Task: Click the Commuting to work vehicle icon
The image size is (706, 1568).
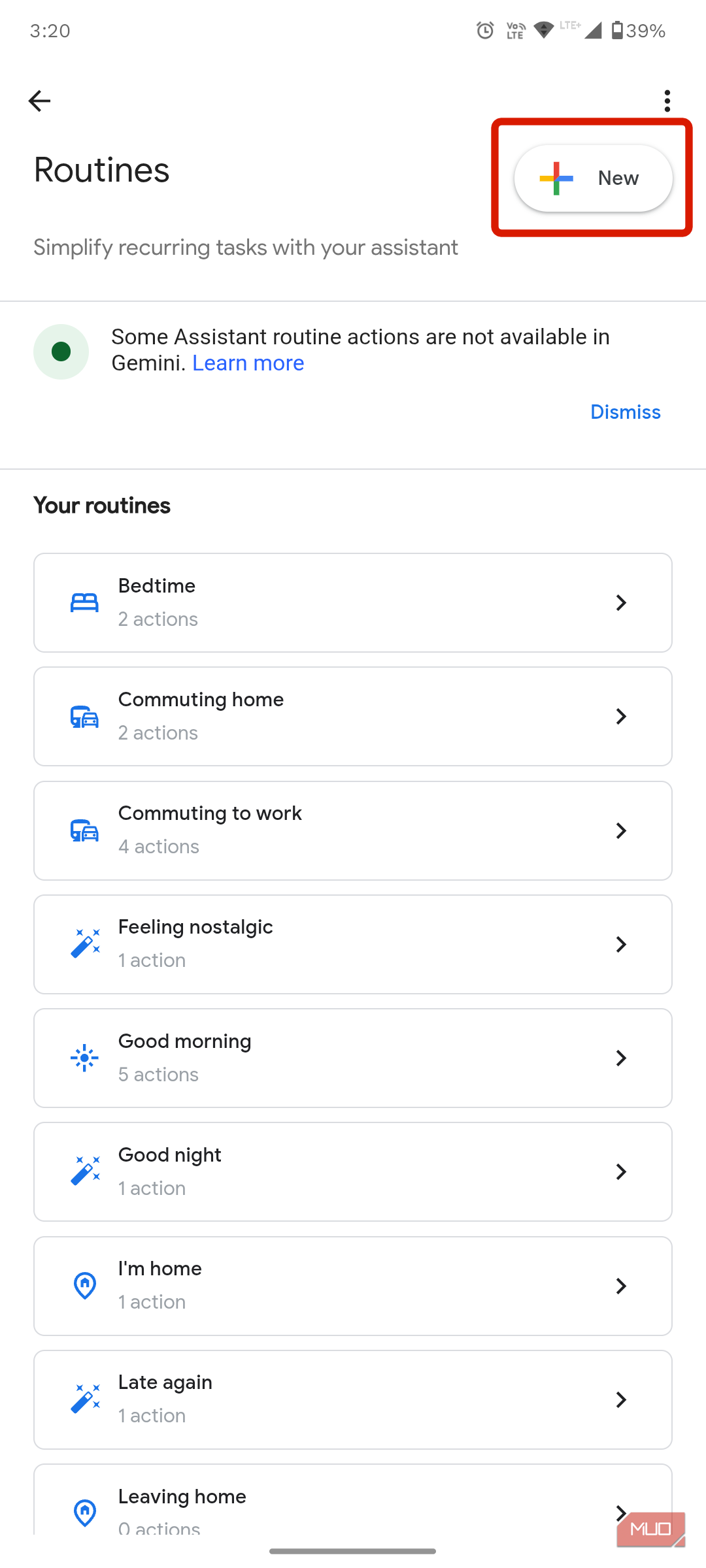Action: coord(84,830)
